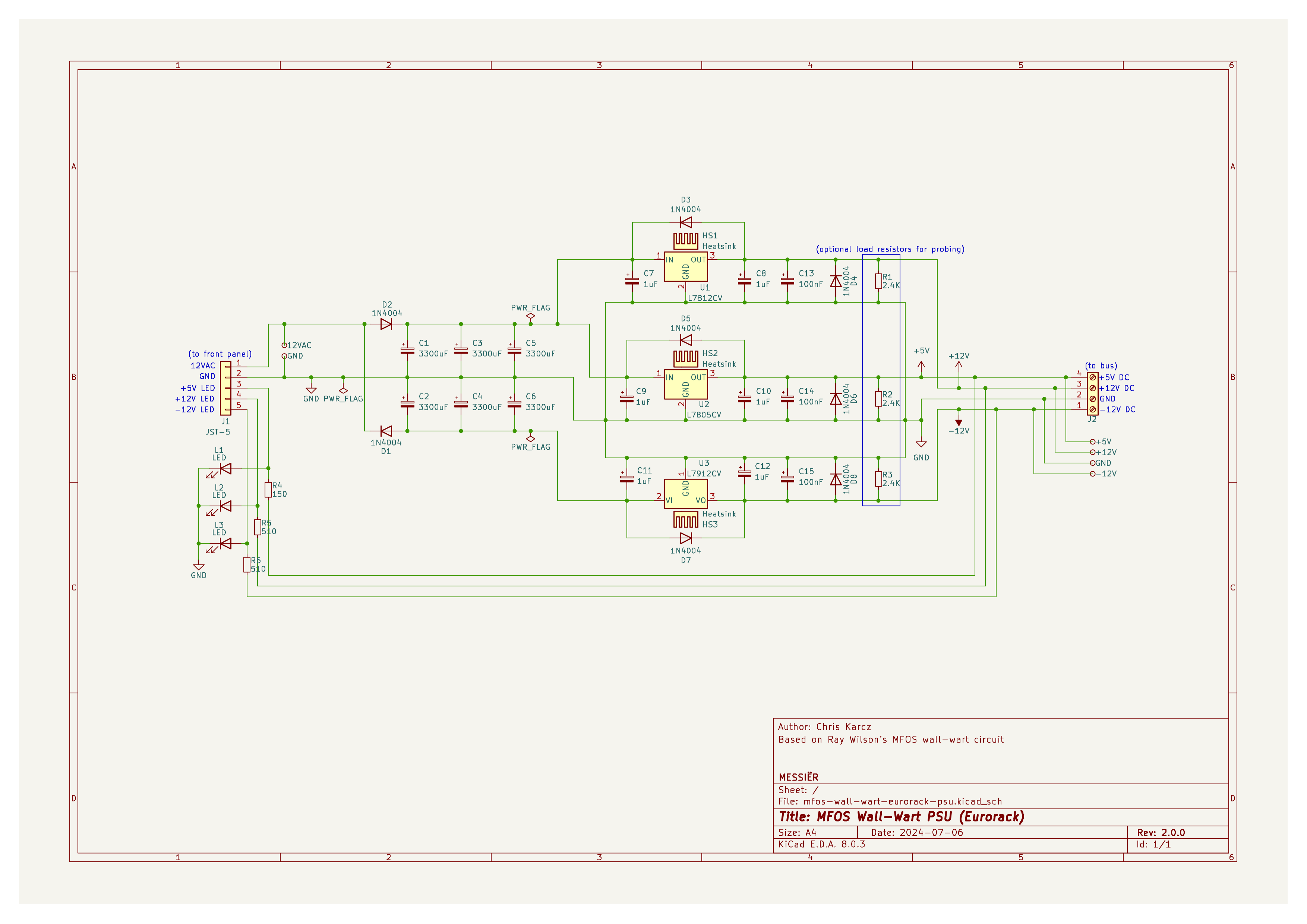Screen dimensions: 1307x924
Task: Click resistor R3 2.4K symbol
Action: (x=878, y=479)
